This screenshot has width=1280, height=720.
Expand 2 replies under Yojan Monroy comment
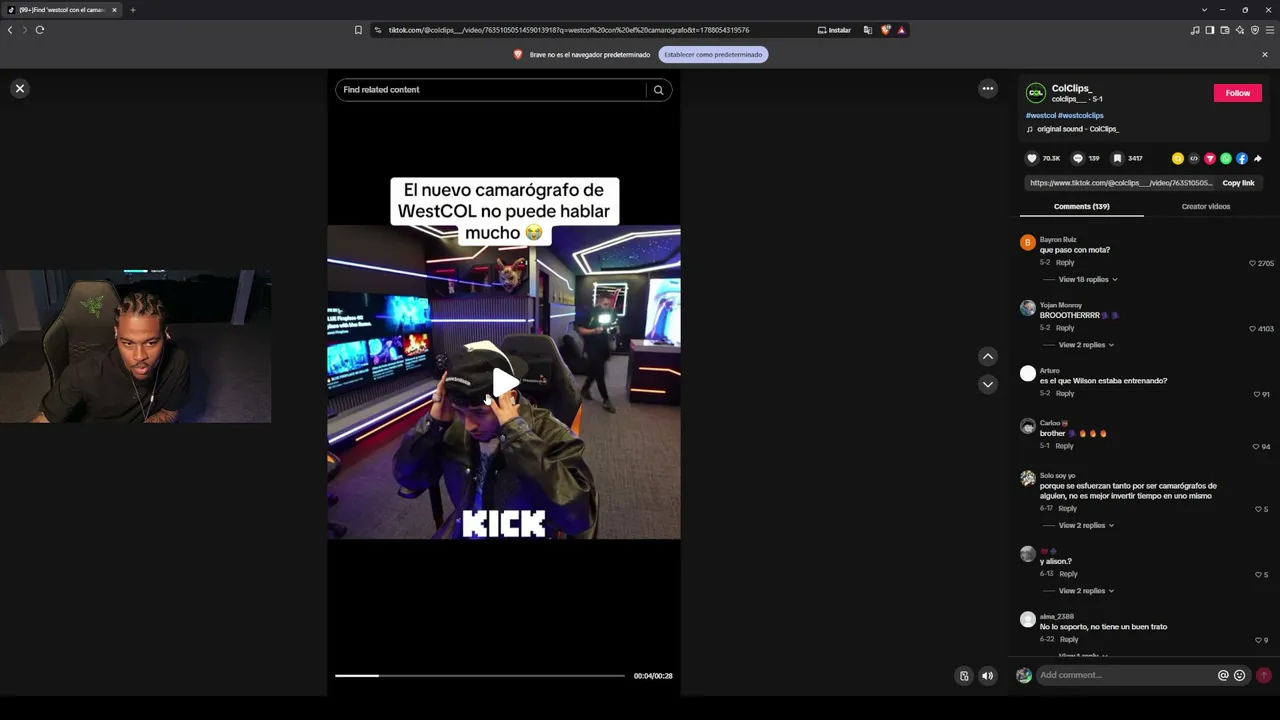click(x=1086, y=345)
